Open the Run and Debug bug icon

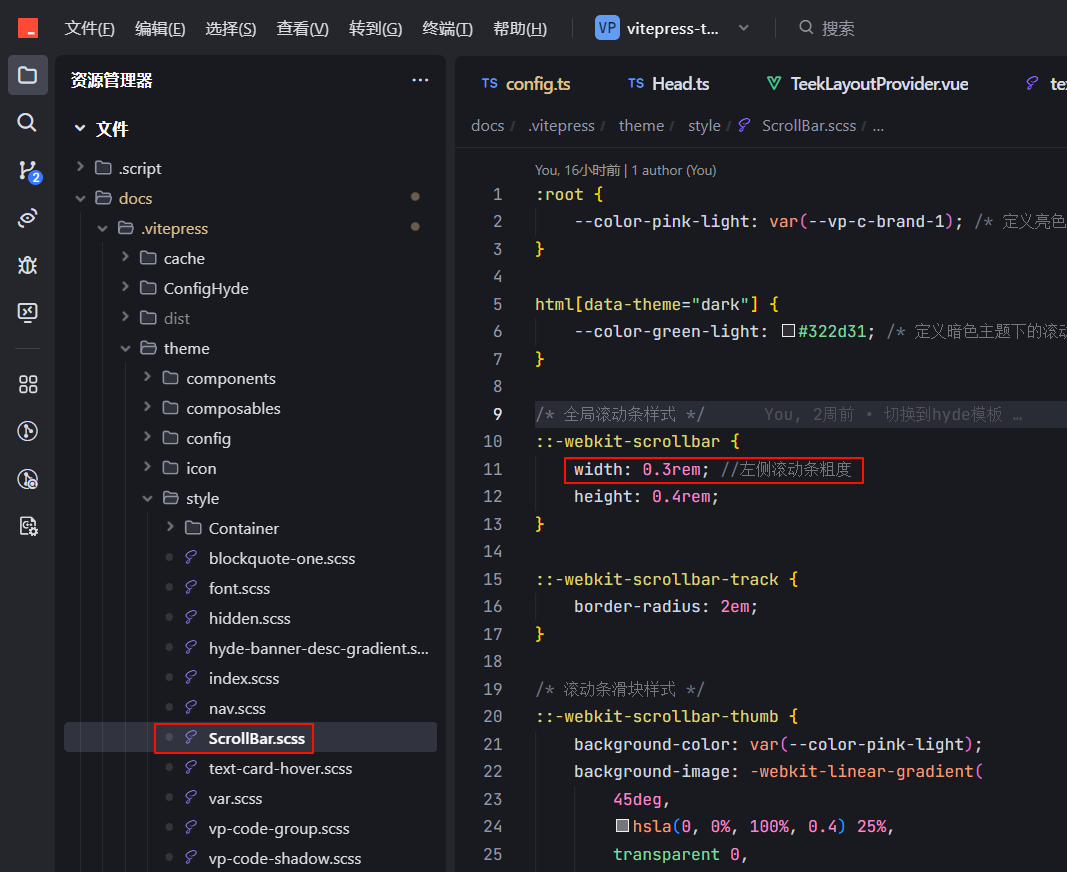27,265
